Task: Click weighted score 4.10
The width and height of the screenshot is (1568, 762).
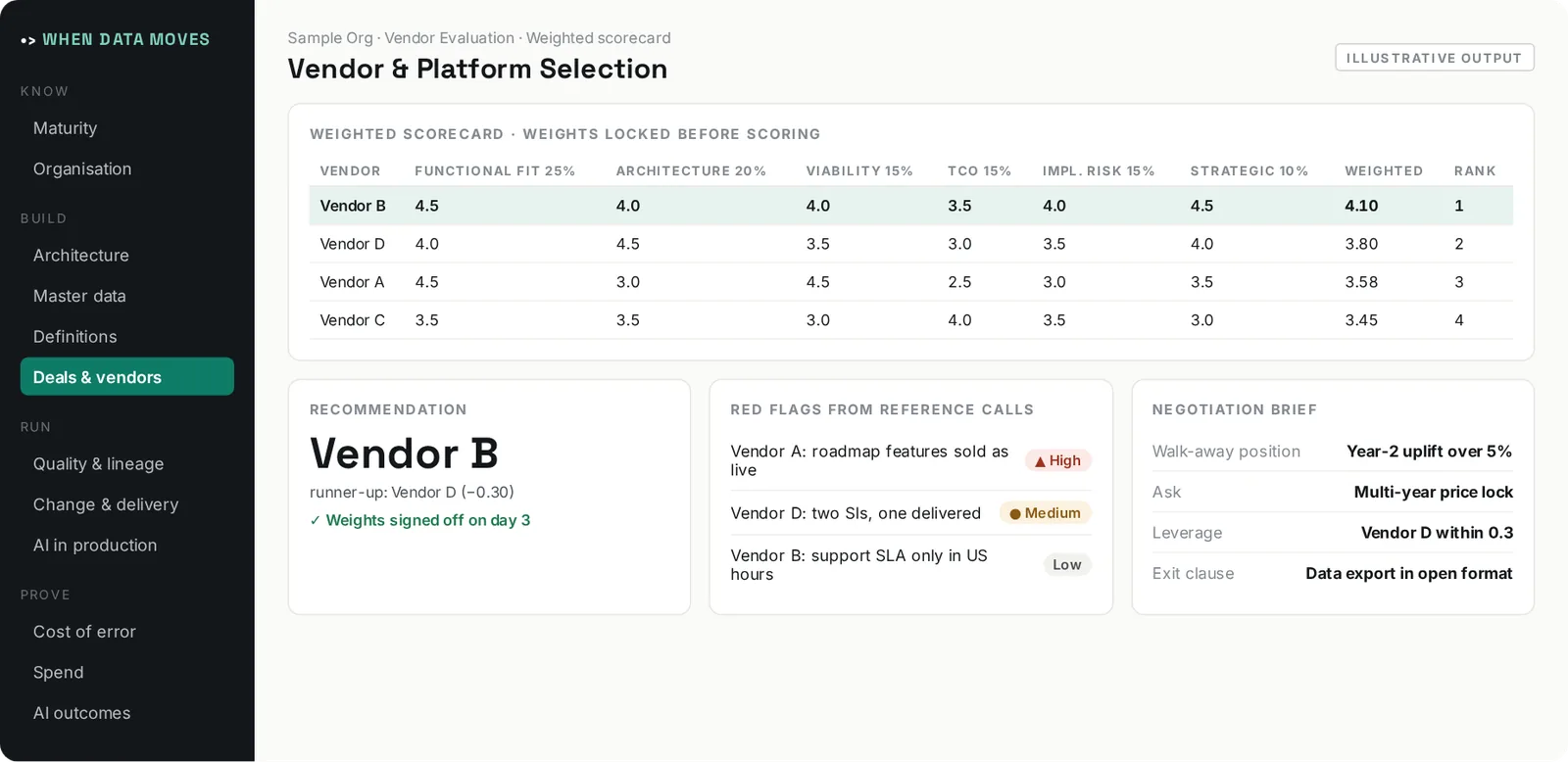Action: pyautogui.click(x=1361, y=206)
